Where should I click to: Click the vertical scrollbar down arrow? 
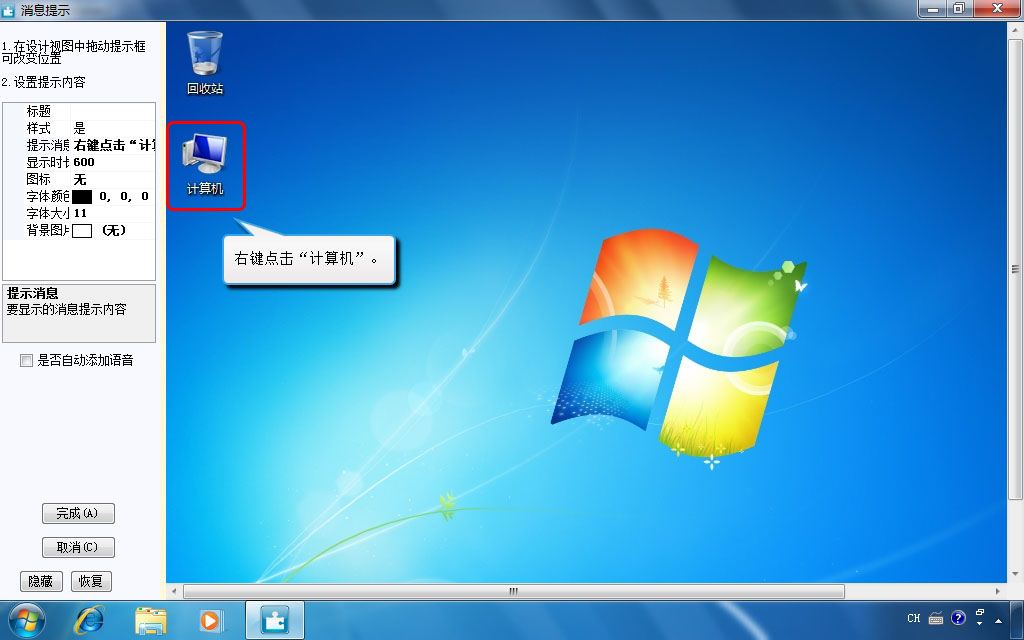(x=1016, y=574)
